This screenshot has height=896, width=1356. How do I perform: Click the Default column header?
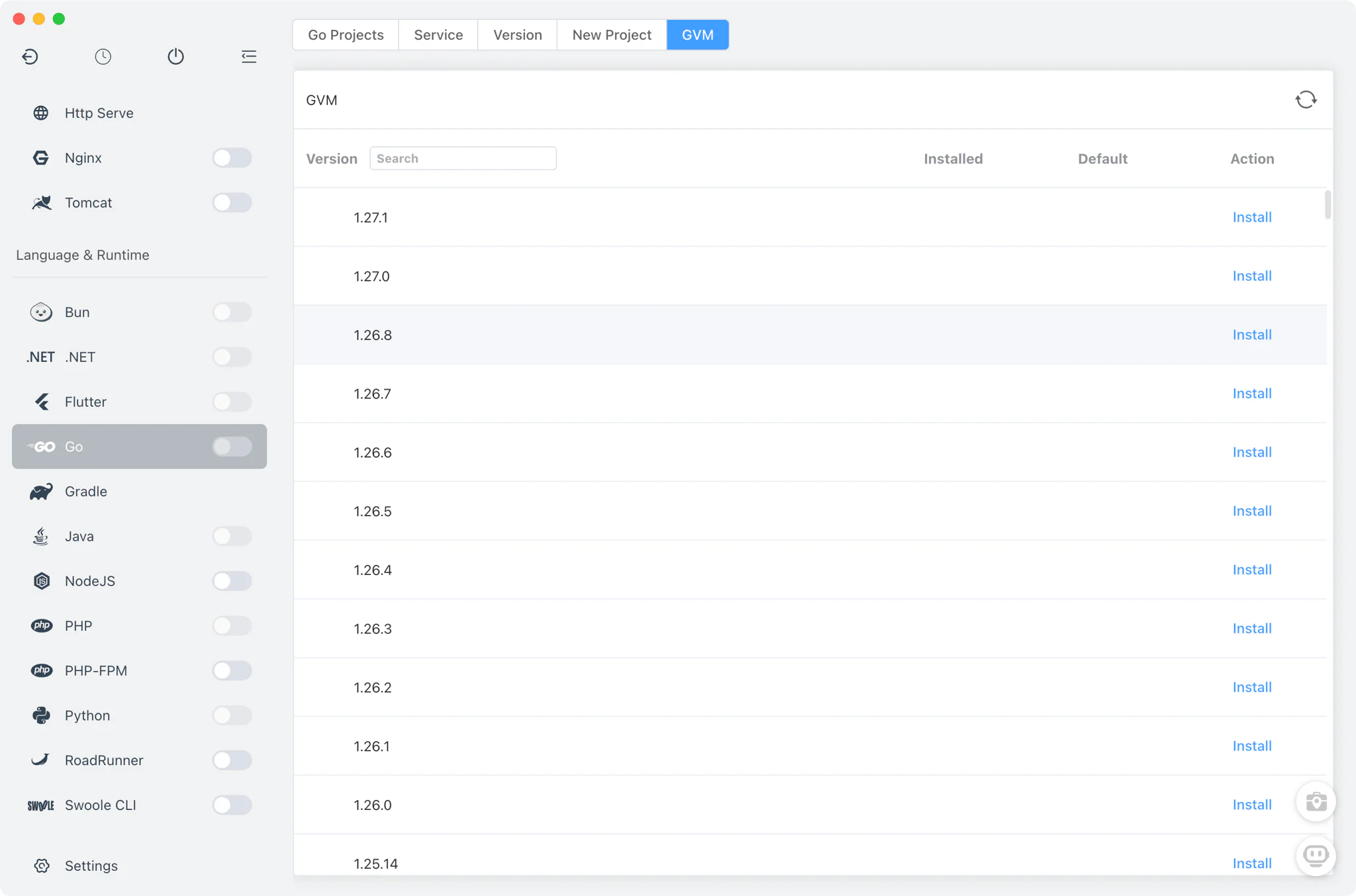coord(1102,159)
